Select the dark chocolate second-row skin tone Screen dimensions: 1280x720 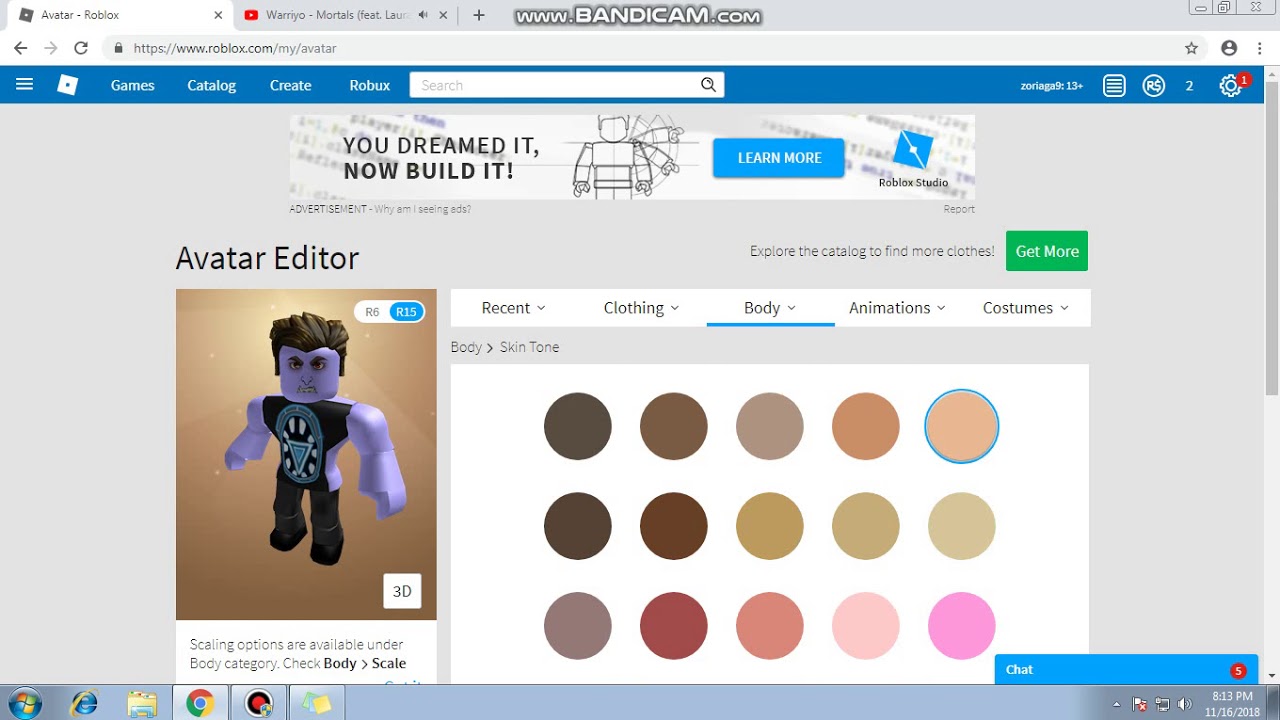(x=578, y=526)
